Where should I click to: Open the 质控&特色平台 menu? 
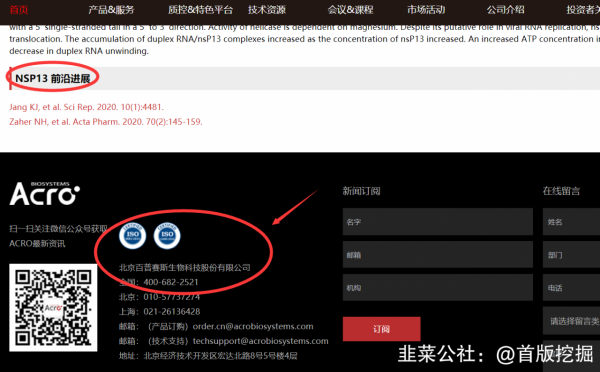tap(200, 10)
